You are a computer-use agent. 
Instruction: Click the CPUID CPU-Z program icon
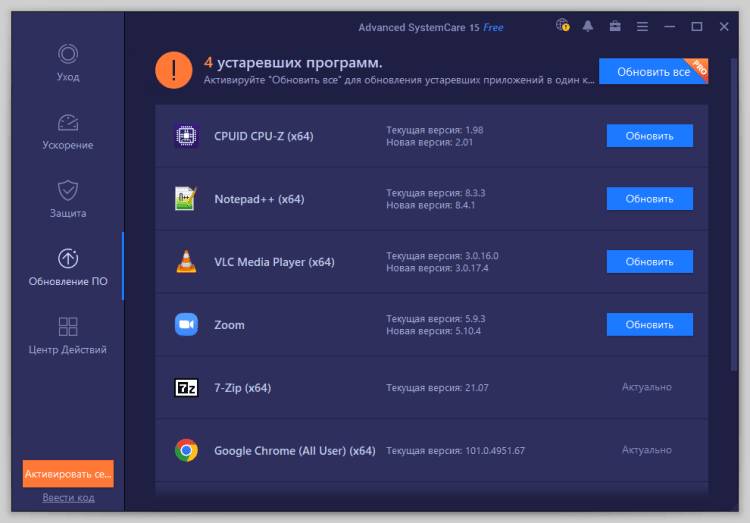pyautogui.click(x=186, y=136)
